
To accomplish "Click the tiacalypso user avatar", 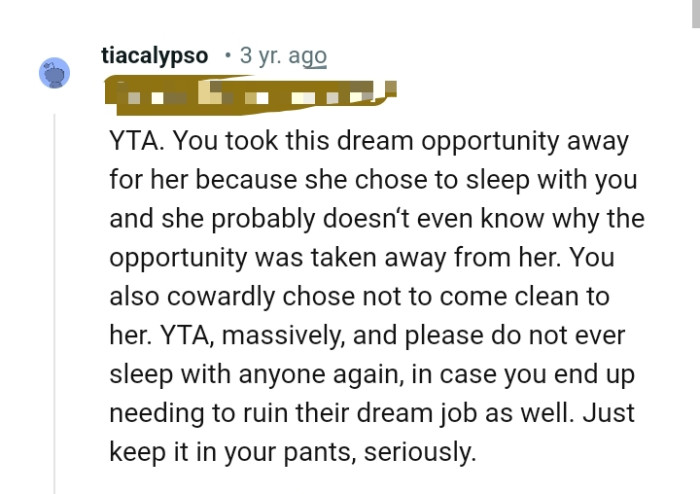I will tap(55, 73).
